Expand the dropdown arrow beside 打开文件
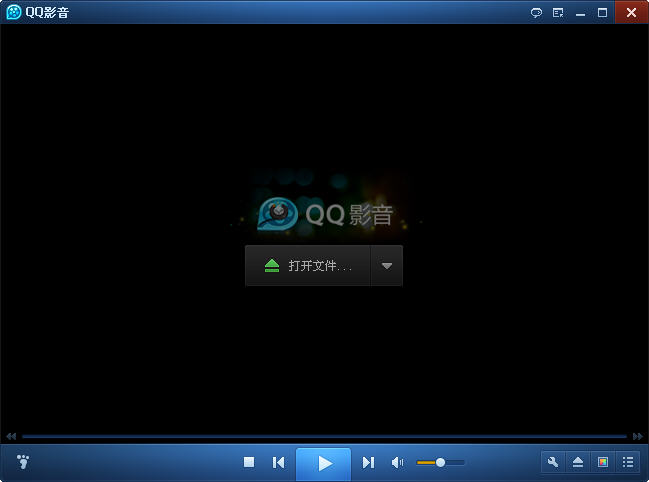 point(387,266)
